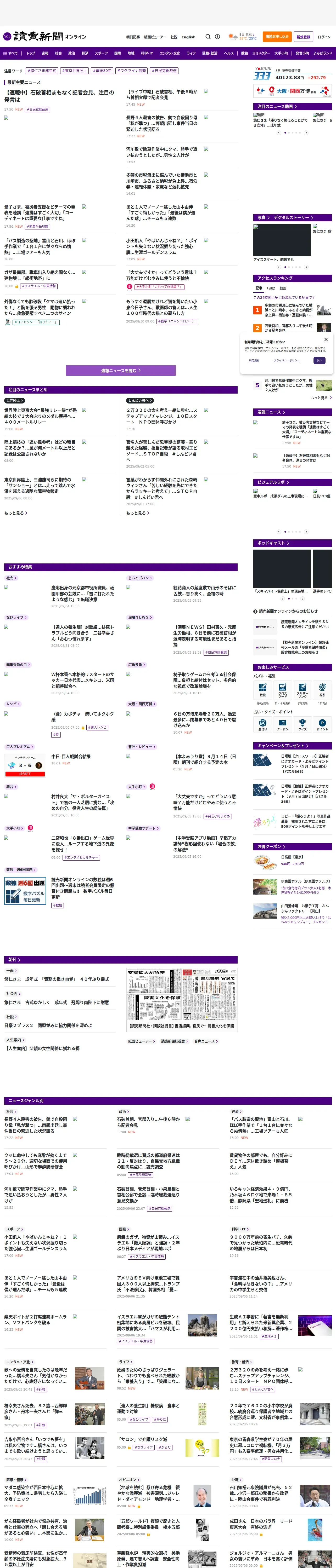Click the Yomiuri Shimbun Online logo
This screenshot has width=336, height=1568.
click(44, 37)
